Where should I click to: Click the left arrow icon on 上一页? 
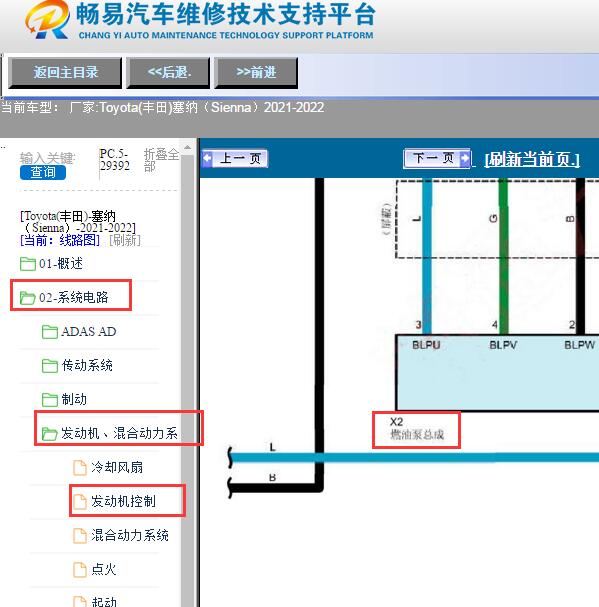point(208,158)
